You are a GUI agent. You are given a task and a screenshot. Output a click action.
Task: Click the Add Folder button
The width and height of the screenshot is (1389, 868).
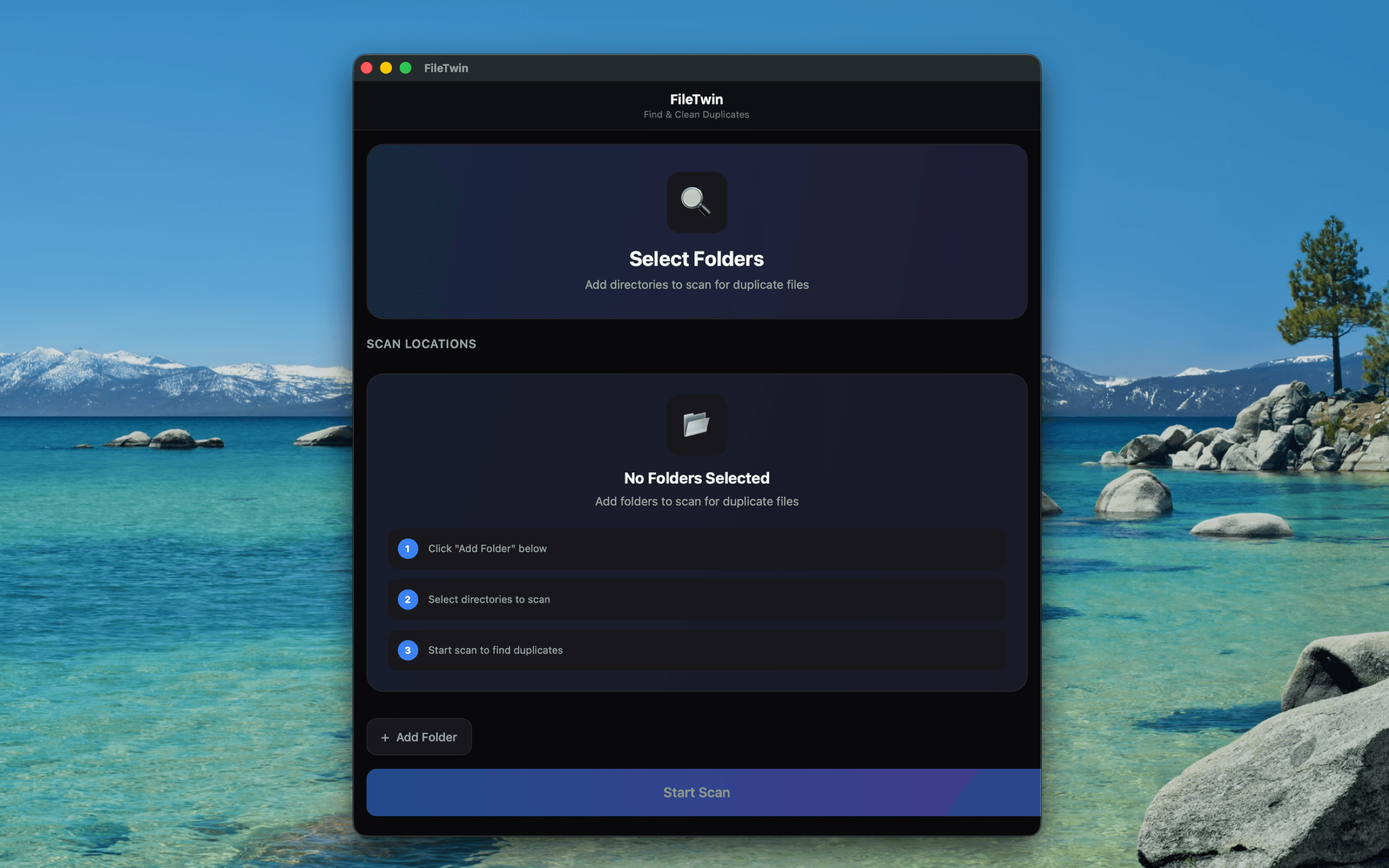tap(419, 736)
